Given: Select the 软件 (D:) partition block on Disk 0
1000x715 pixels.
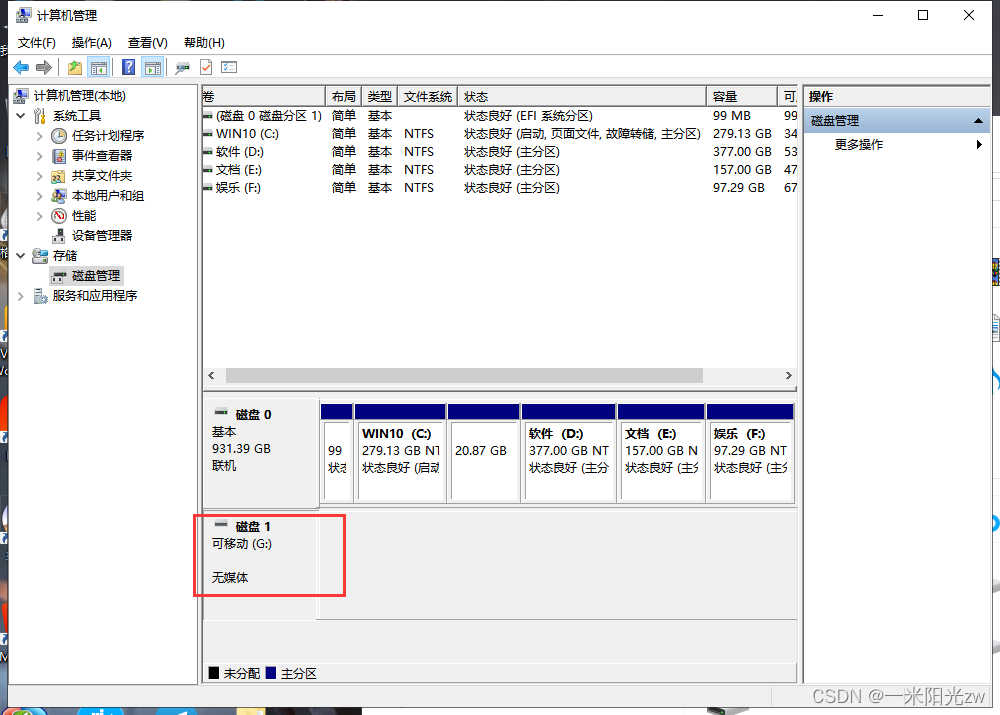Looking at the screenshot, I should click(569, 453).
